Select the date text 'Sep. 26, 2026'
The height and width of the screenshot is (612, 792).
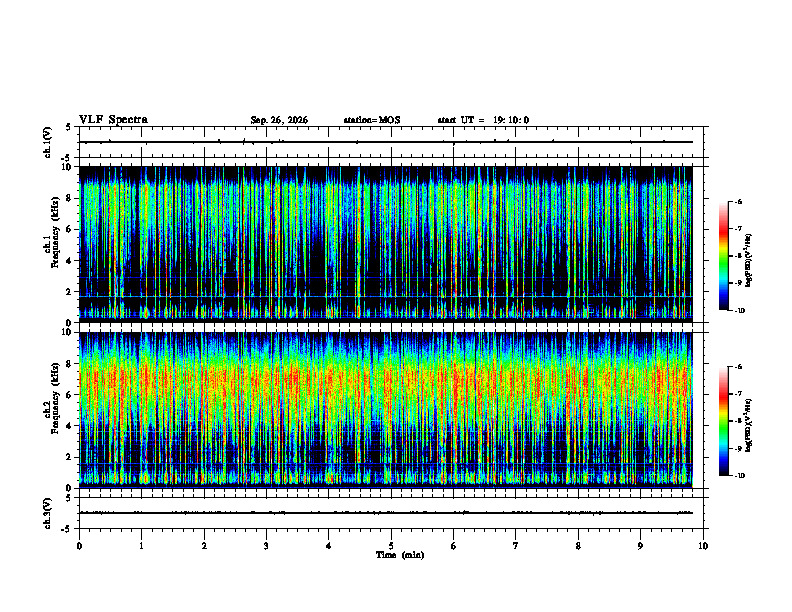click(x=279, y=120)
